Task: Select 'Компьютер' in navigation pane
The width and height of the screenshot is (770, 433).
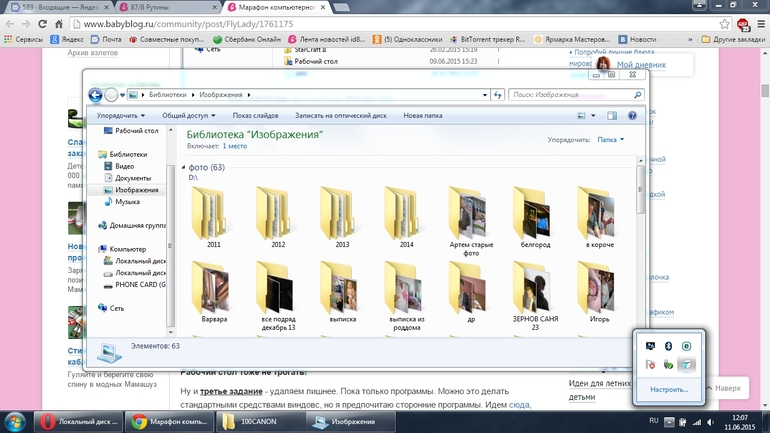Action: tap(122, 249)
